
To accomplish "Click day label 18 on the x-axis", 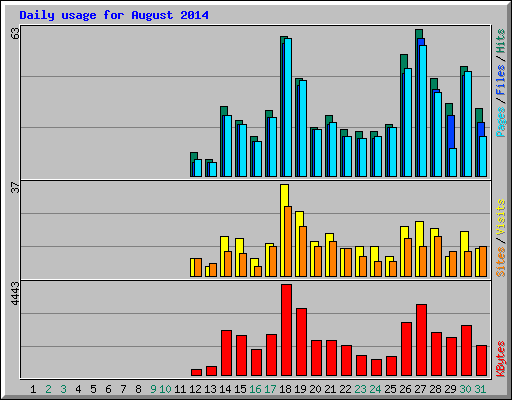I will [285, 389].
